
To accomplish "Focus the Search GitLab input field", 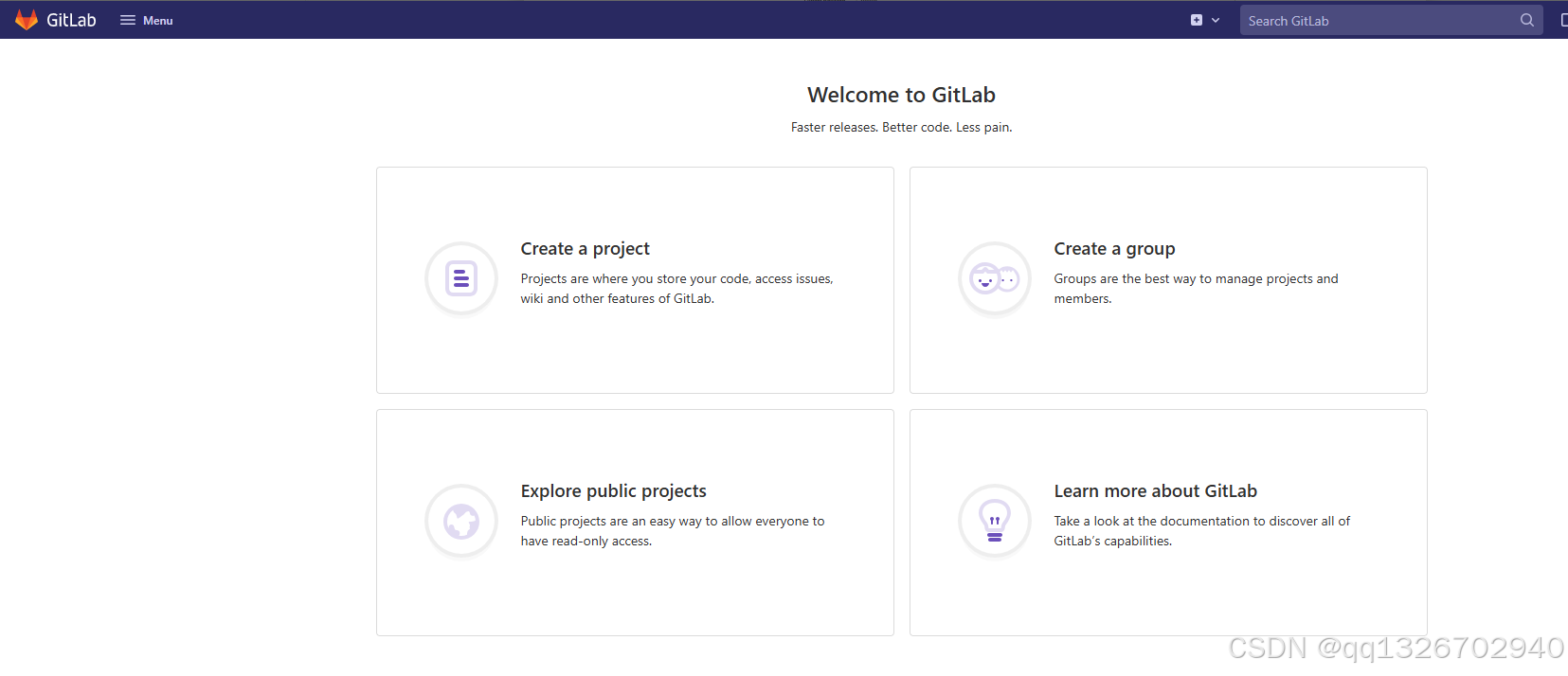I will (1391, 20).
